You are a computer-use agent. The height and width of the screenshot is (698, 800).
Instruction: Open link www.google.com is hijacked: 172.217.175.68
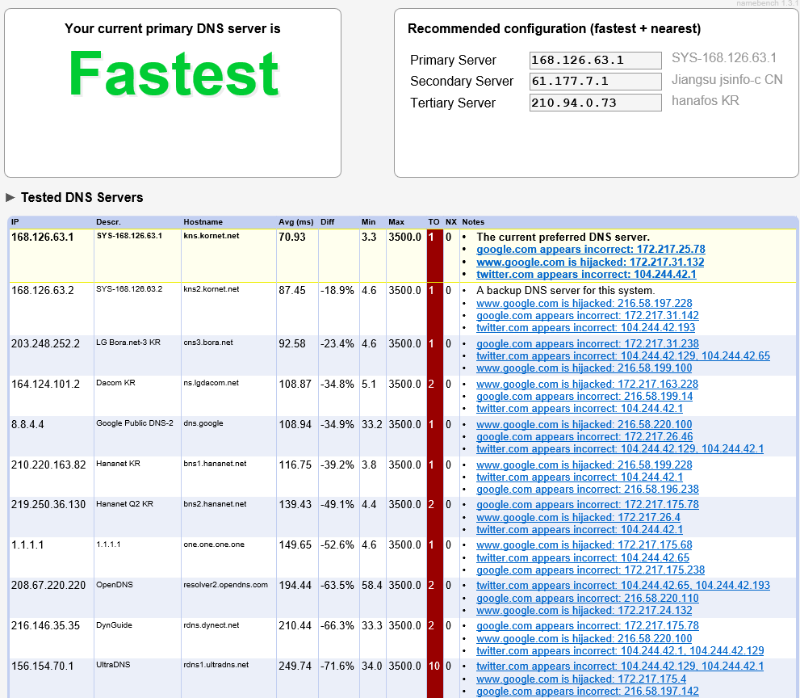pyautogui.click(x=584, y=545)
